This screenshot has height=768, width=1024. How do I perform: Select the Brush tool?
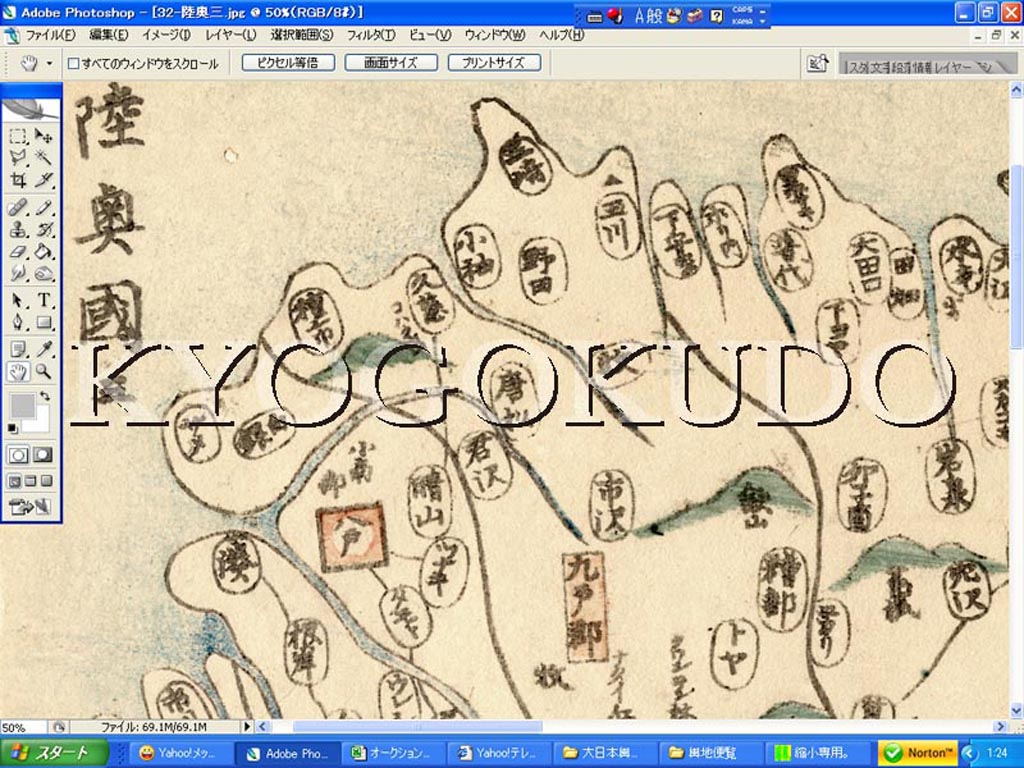43,208
